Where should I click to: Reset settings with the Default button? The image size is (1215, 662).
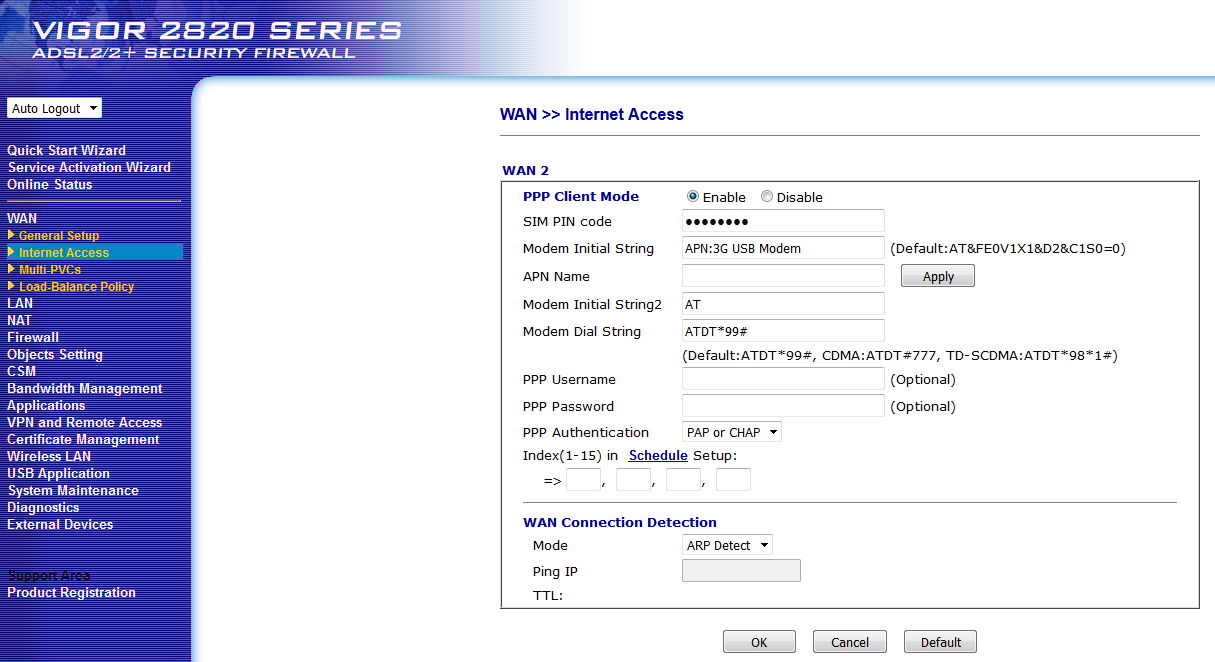click(x=940, y=642)
